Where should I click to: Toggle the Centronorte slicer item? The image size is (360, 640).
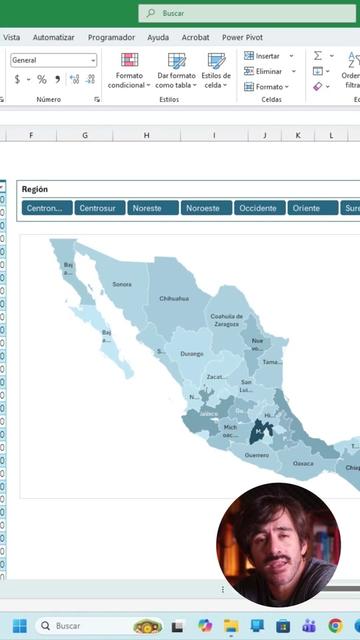tap(47, 208)
